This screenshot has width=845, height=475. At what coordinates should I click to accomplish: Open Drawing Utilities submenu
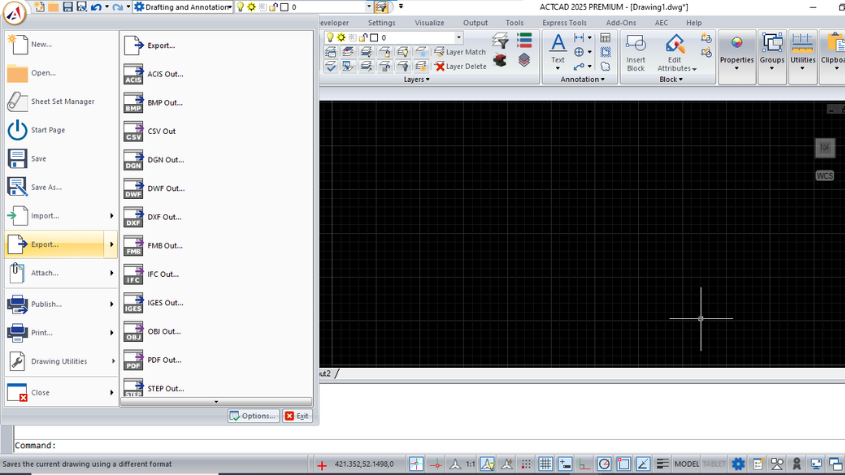[x=60, y=361]
